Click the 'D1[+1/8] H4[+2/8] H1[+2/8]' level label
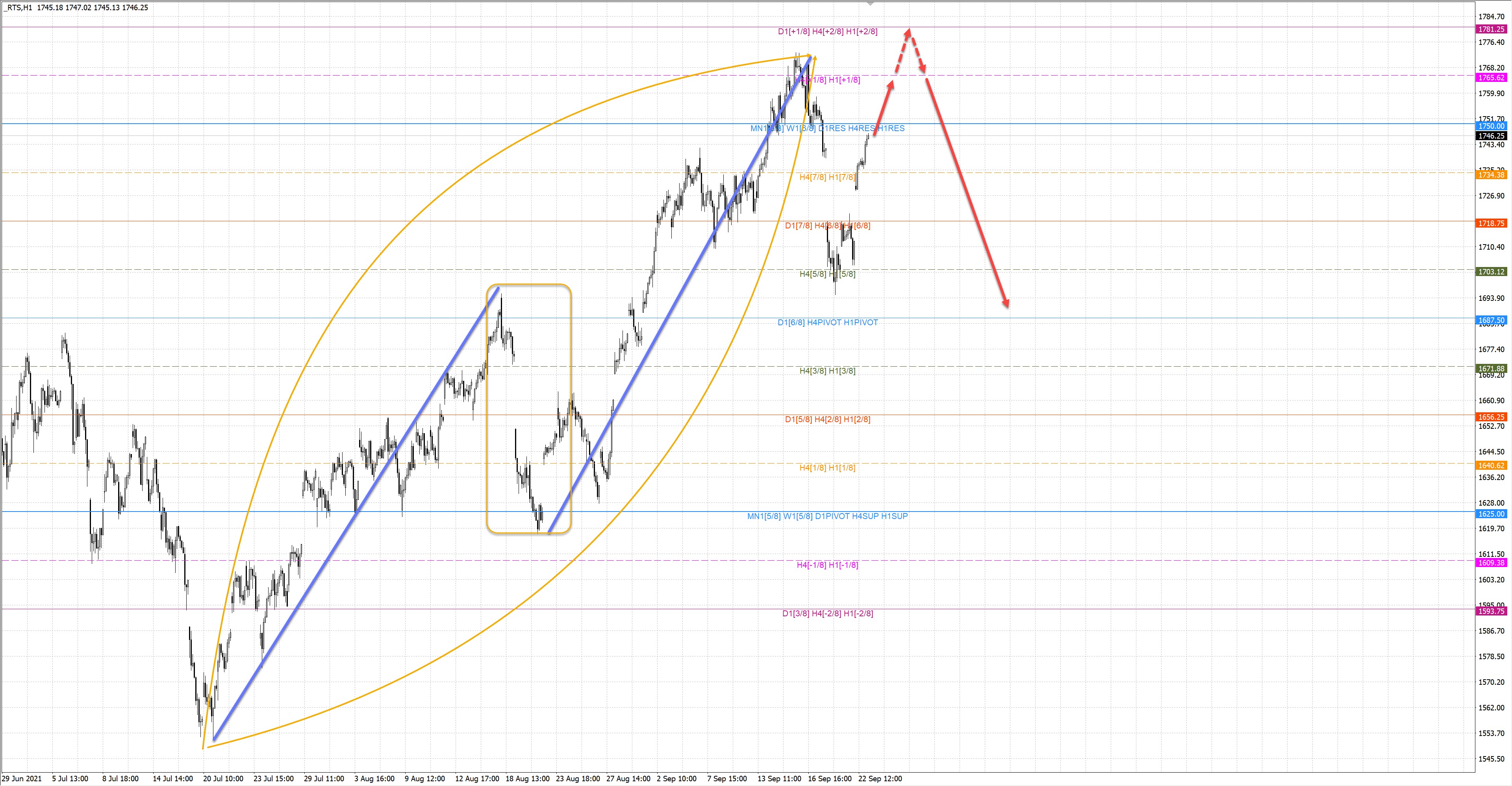1512x786 pixels. point(828,32)
